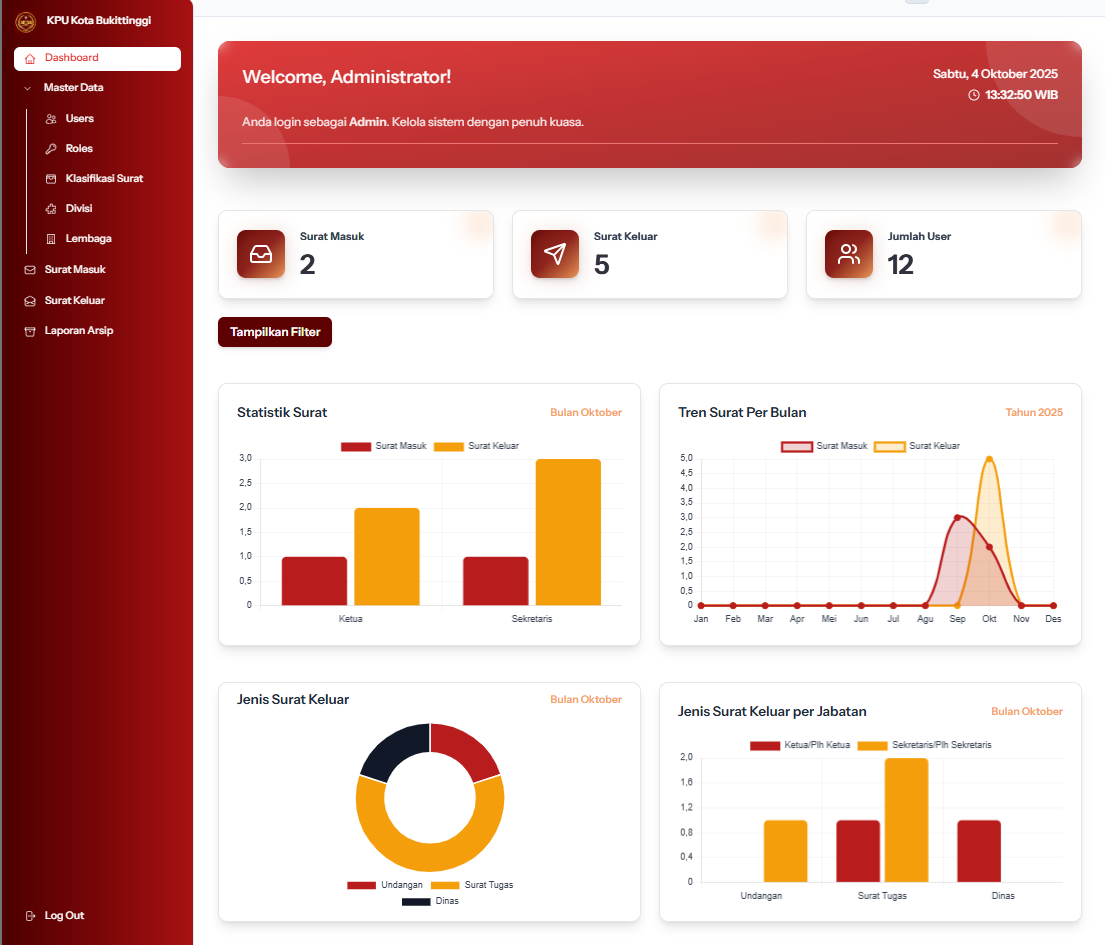Click the Laporan Arsip archive icon
Image resolution: width=1105 pixels, height=945 pixels.
tap(30, 330)
